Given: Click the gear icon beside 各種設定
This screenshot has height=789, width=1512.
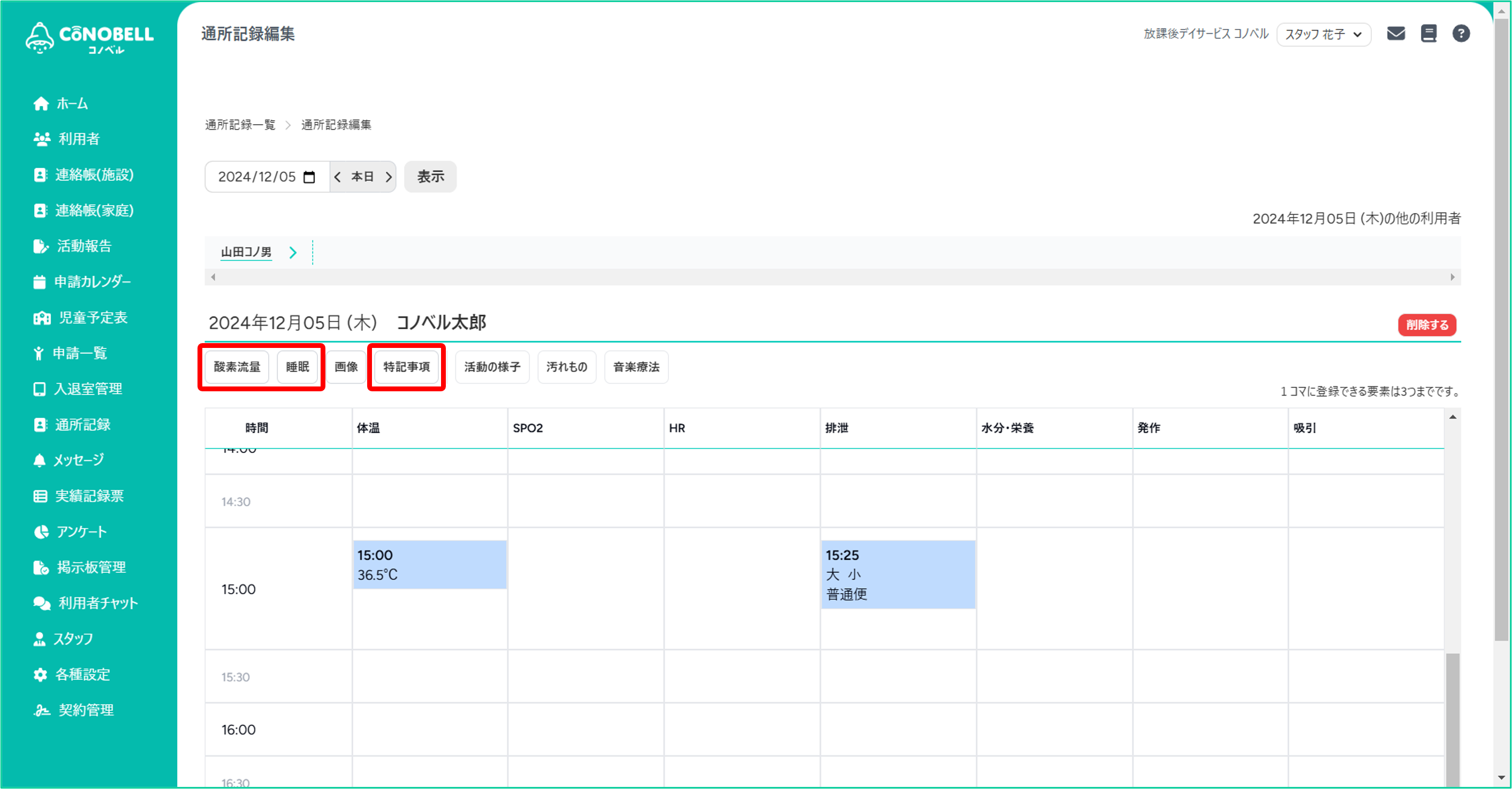Looking at the screenshot, I should click(40, 674).
